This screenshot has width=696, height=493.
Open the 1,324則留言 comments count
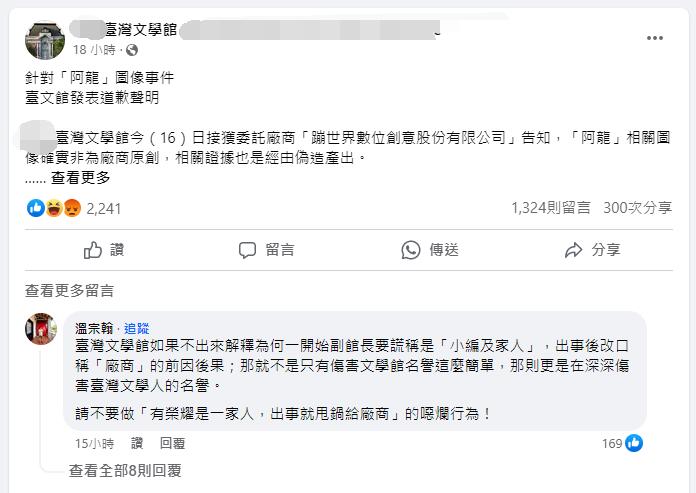pyautogui.click(x=548, y=208)
